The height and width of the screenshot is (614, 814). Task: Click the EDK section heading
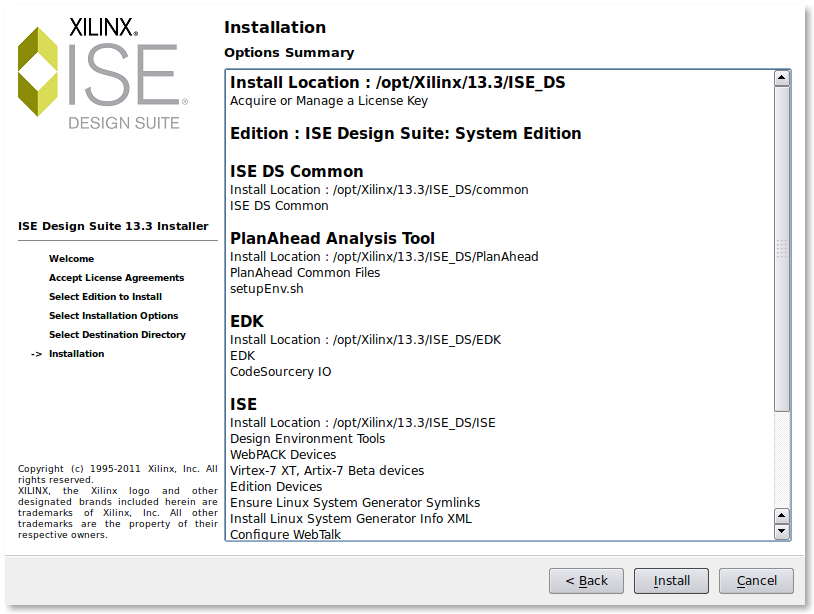247,321
